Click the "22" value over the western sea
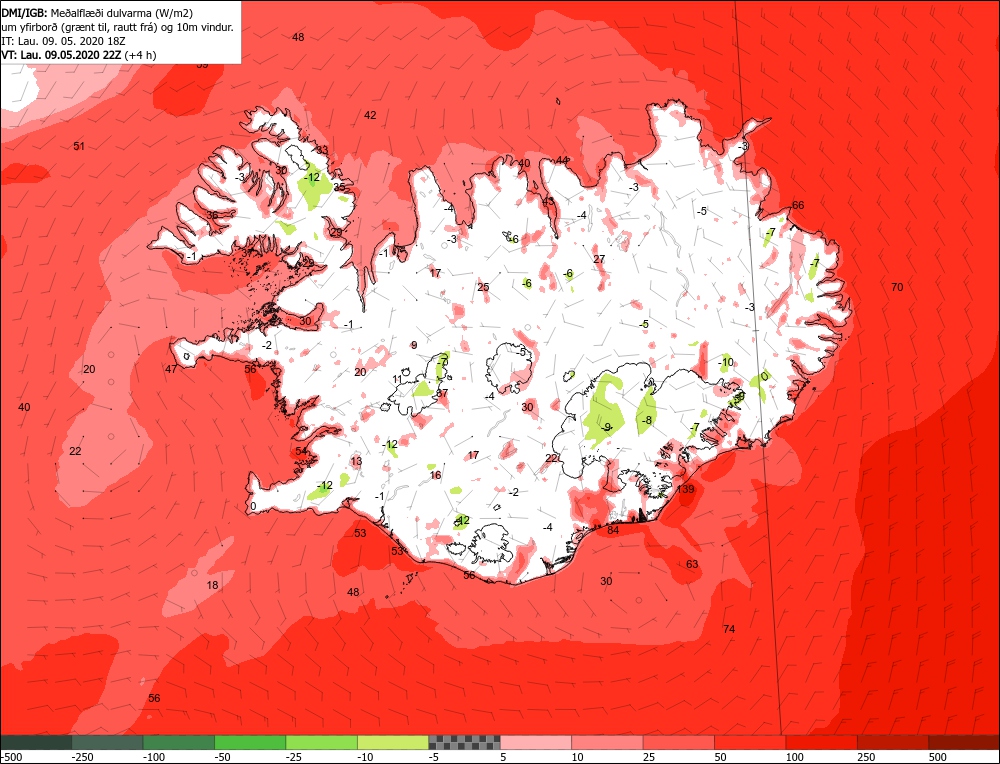The image size is (1000, 764). 75,451
